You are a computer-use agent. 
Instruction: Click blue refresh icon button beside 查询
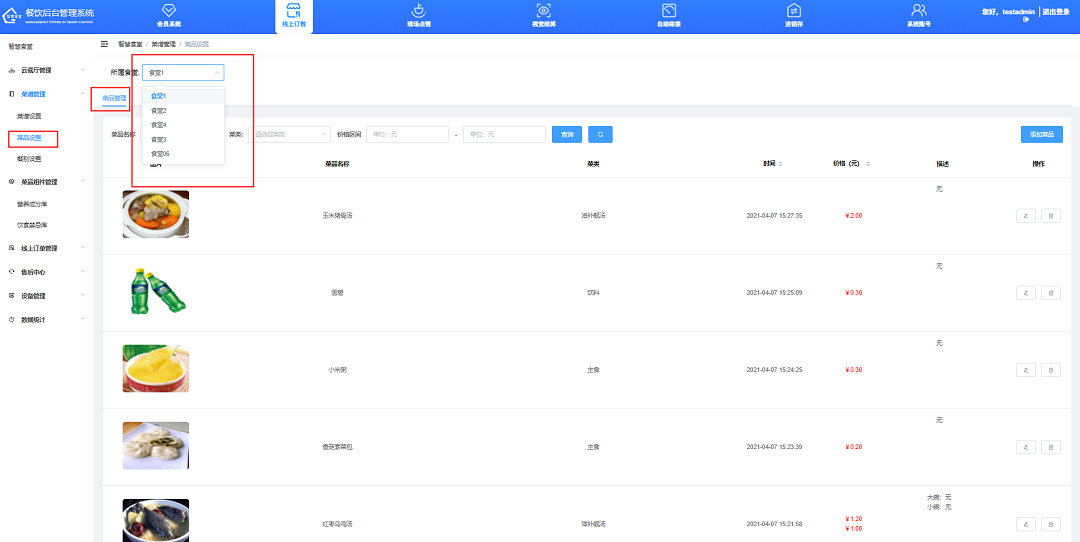[600, 134]
